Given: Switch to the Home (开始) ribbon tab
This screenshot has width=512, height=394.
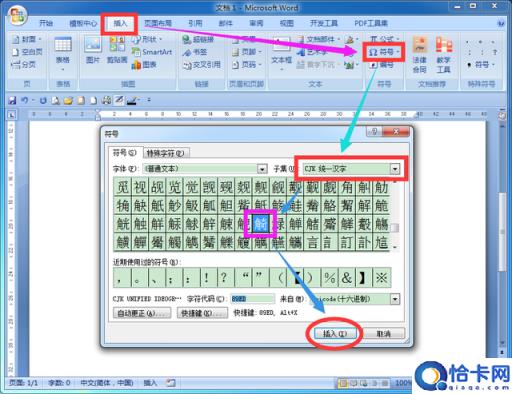Looking at the screenshot, I should 46,23.
